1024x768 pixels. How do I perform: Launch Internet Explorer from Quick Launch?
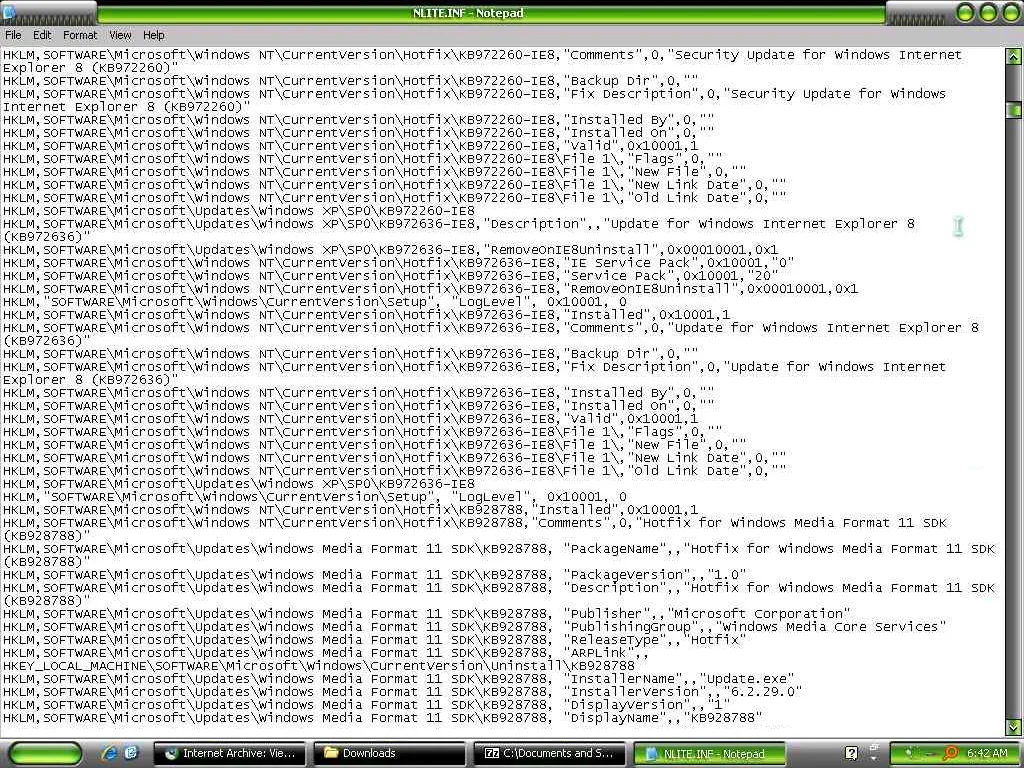click(x=109, y=753)
